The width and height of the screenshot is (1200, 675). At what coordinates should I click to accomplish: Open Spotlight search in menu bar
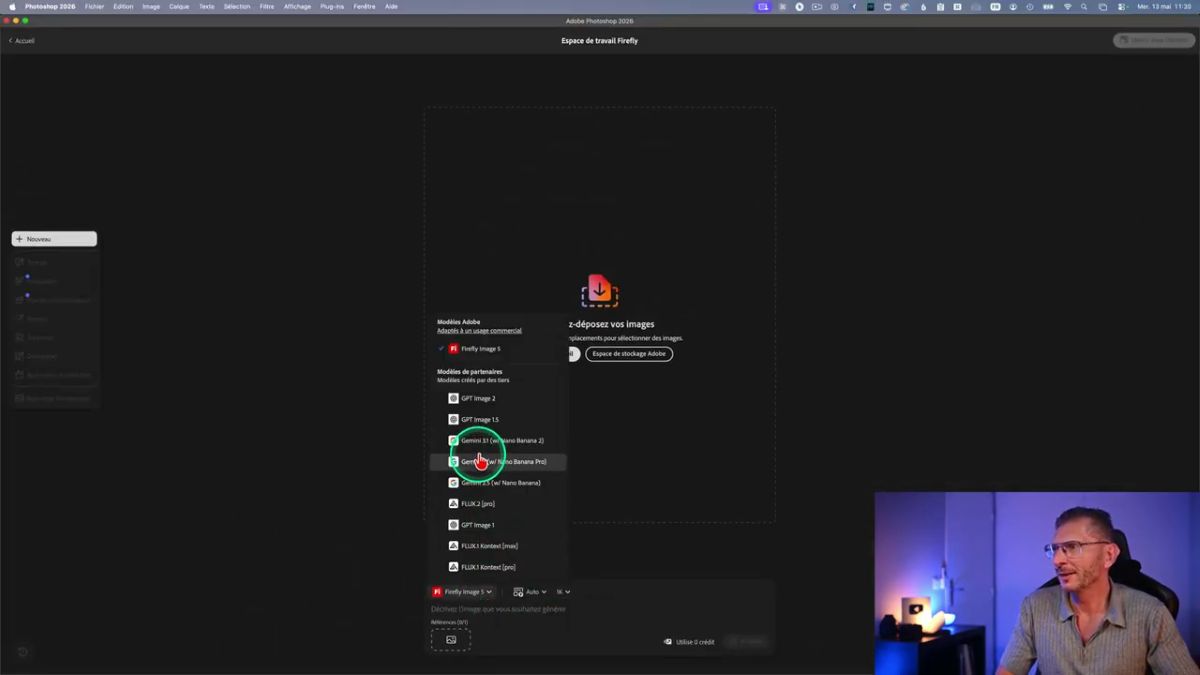[x=1084, y=6]
